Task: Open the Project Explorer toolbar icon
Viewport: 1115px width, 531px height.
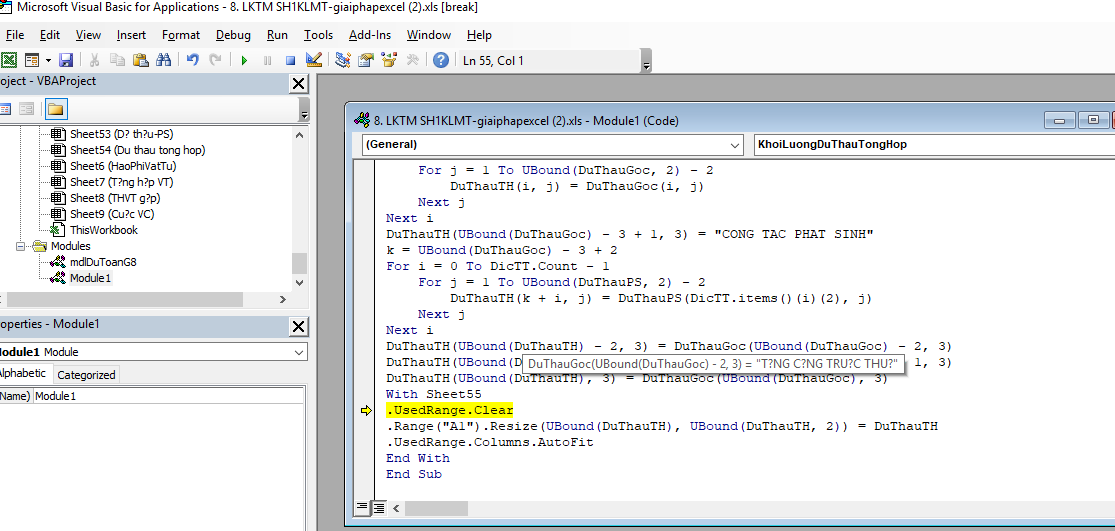Action: pos(343,60)
